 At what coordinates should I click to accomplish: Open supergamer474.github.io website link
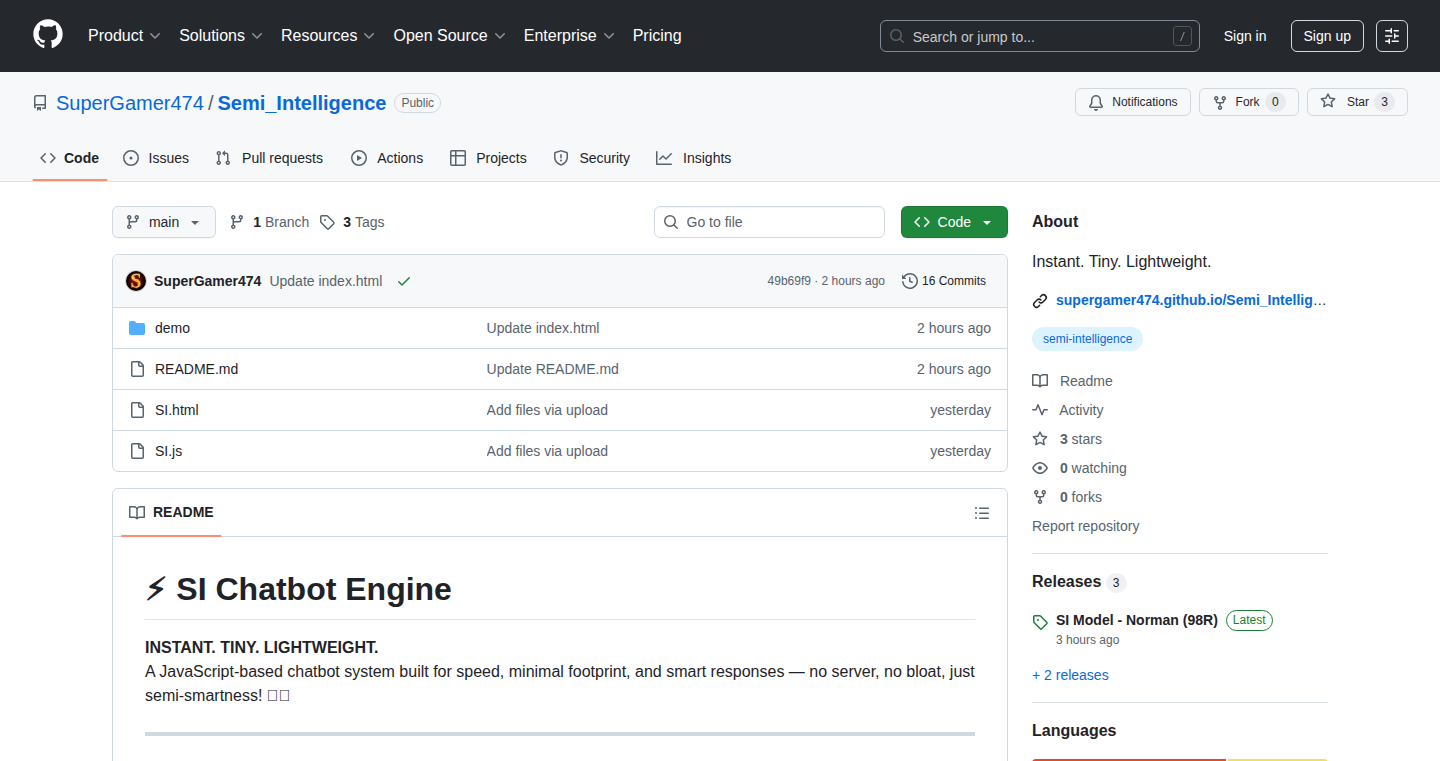(1191, 300)
